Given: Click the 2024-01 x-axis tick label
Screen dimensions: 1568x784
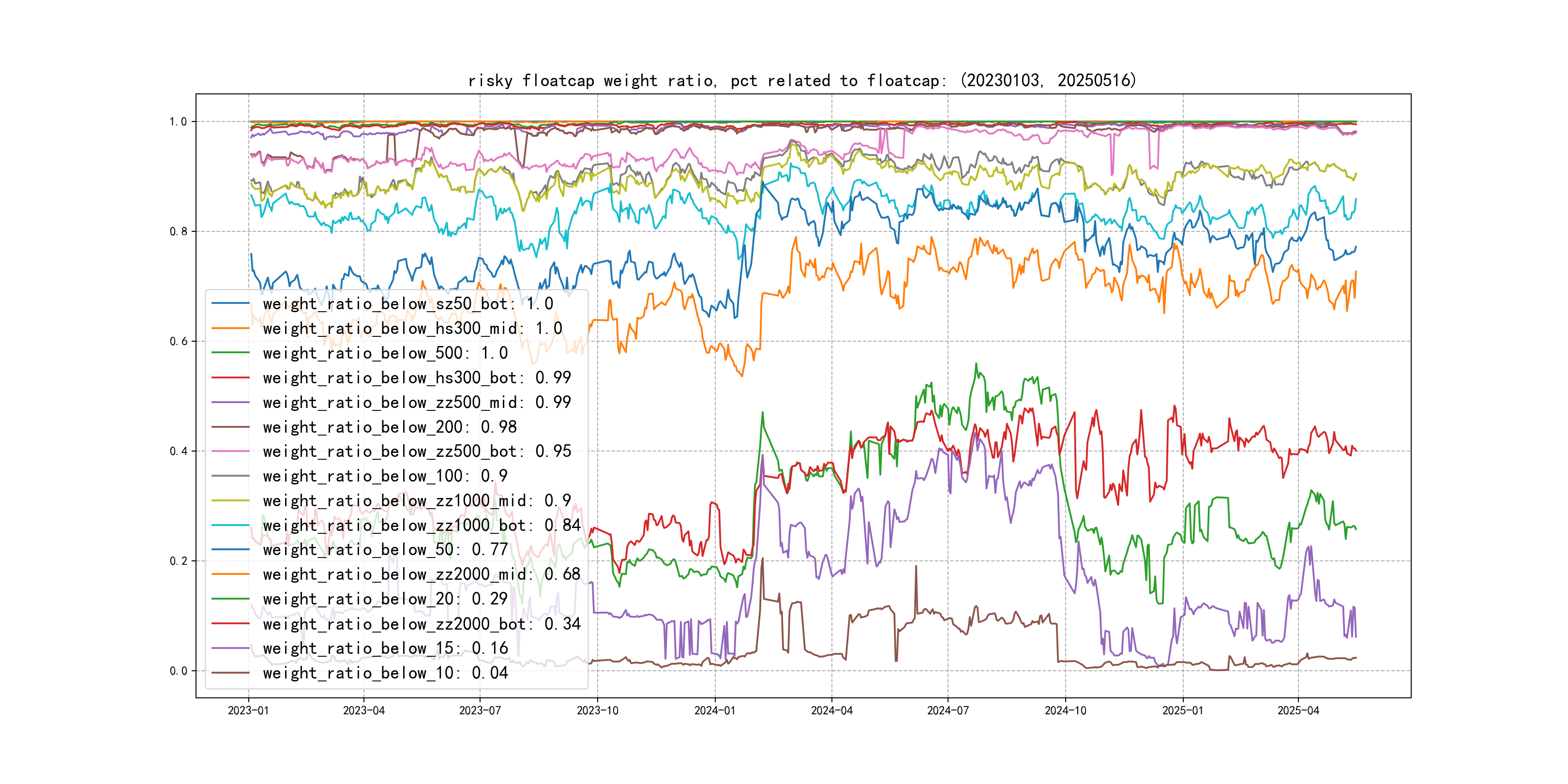Looking at the screenshot, I should 715,710.
